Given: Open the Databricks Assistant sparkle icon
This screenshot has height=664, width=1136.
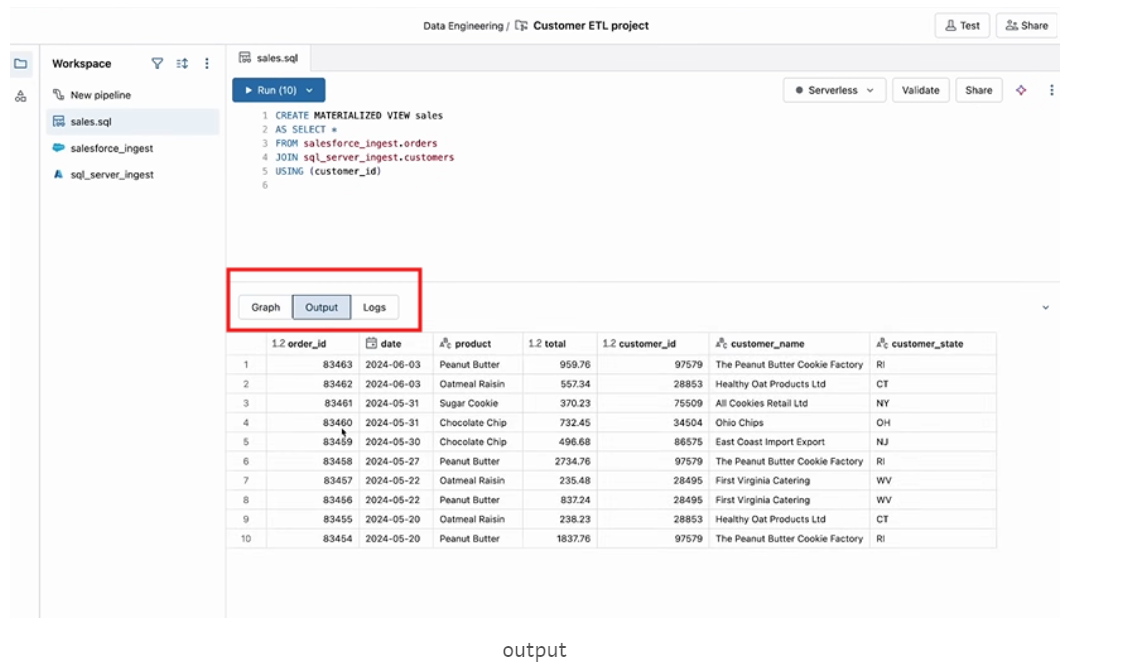Looking at the screenshot, I should pyautogui.click(x=1022, y=90).
